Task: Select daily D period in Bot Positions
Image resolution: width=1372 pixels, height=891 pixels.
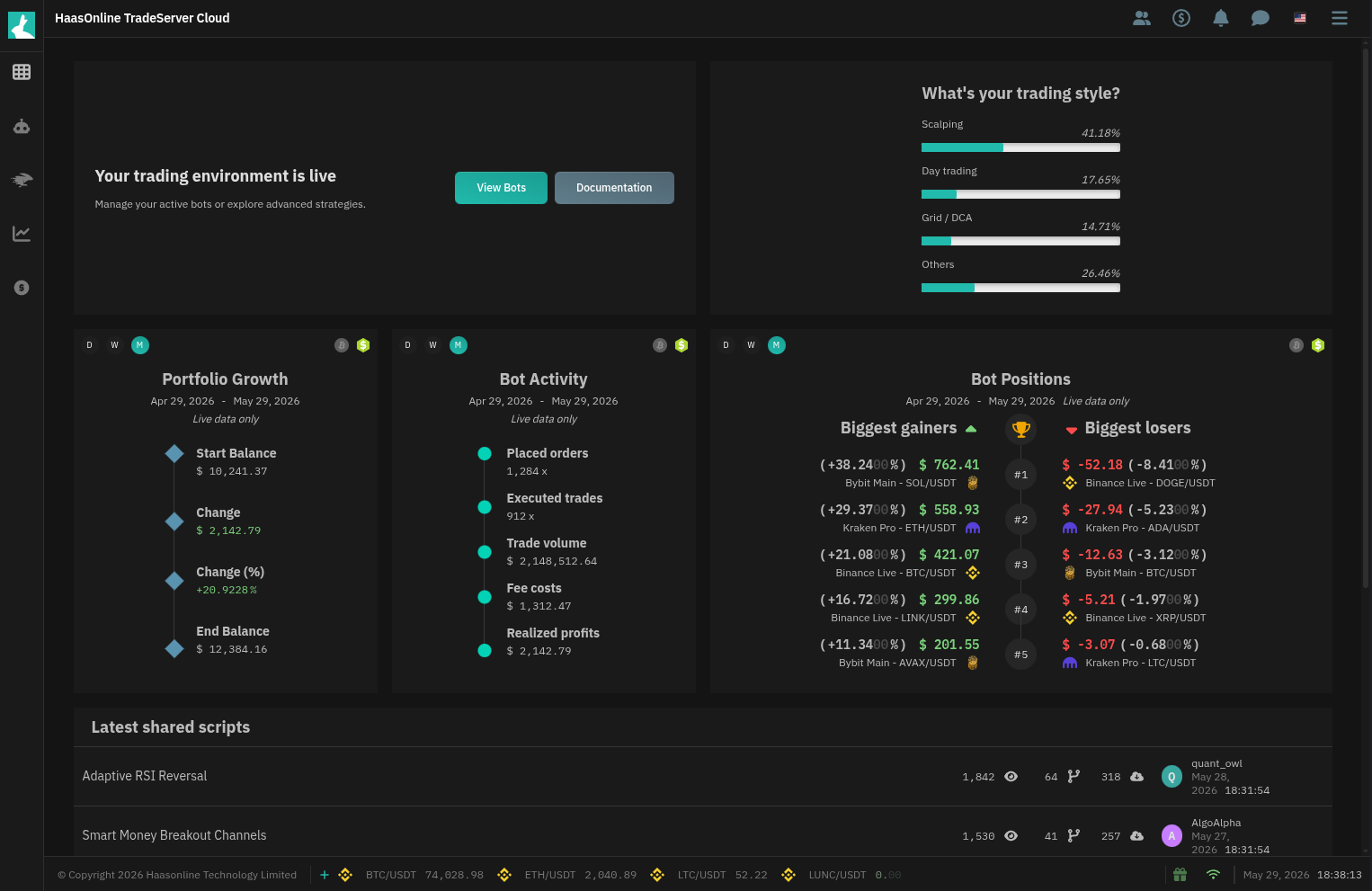Action: [x=726, y=345]
